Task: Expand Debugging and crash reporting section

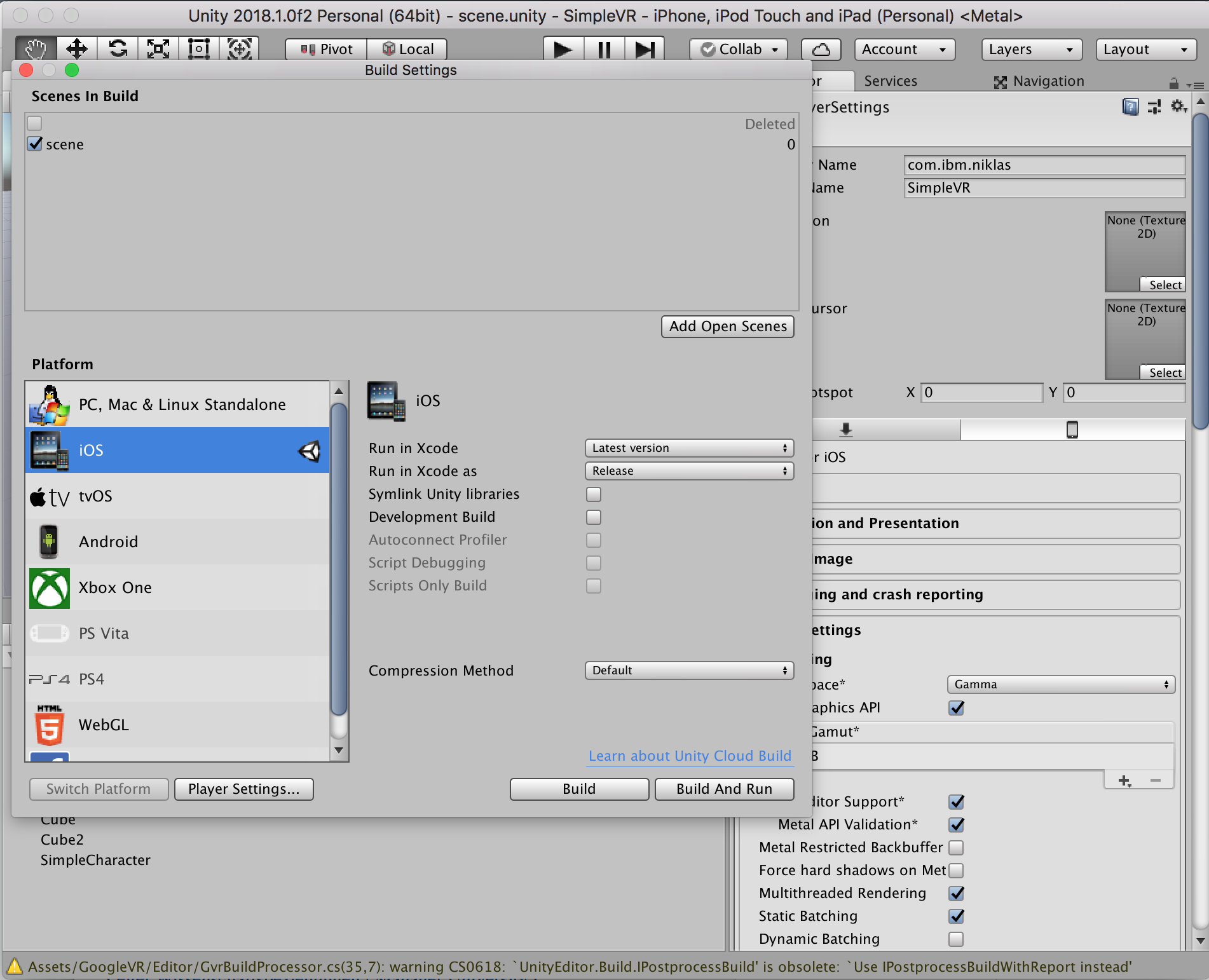Action: 996,594
